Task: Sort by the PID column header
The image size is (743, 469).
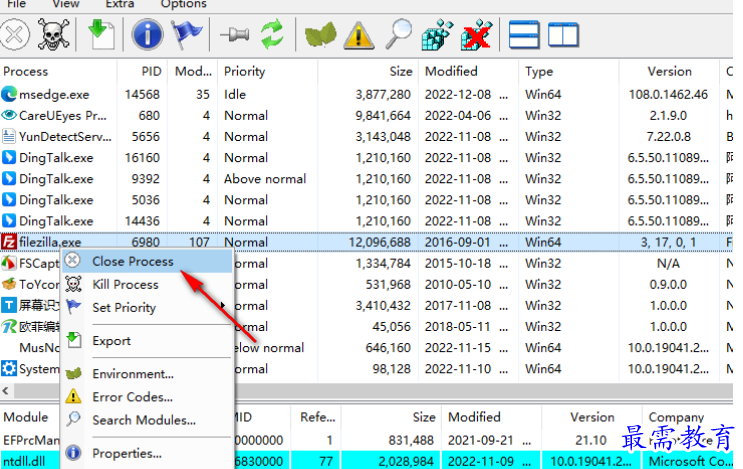Action: [x=142, y=72]
